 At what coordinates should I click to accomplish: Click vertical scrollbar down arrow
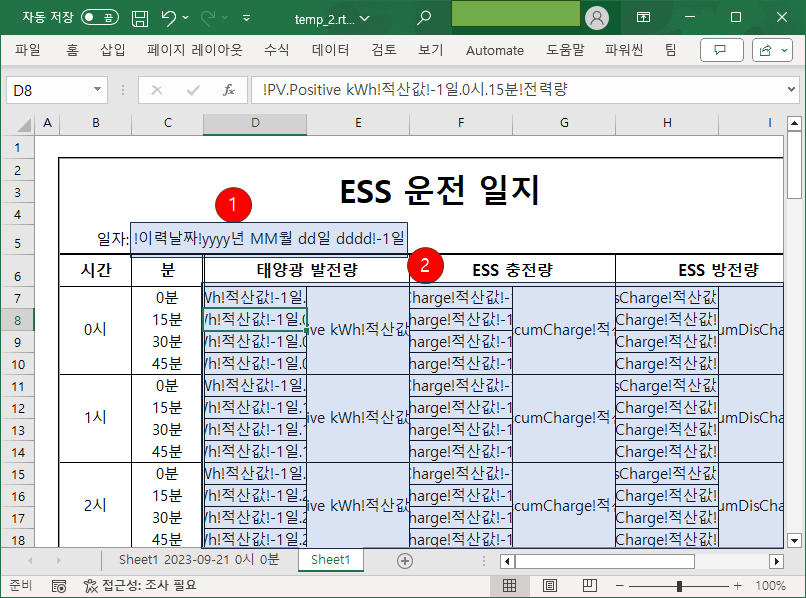pos(794,540)
